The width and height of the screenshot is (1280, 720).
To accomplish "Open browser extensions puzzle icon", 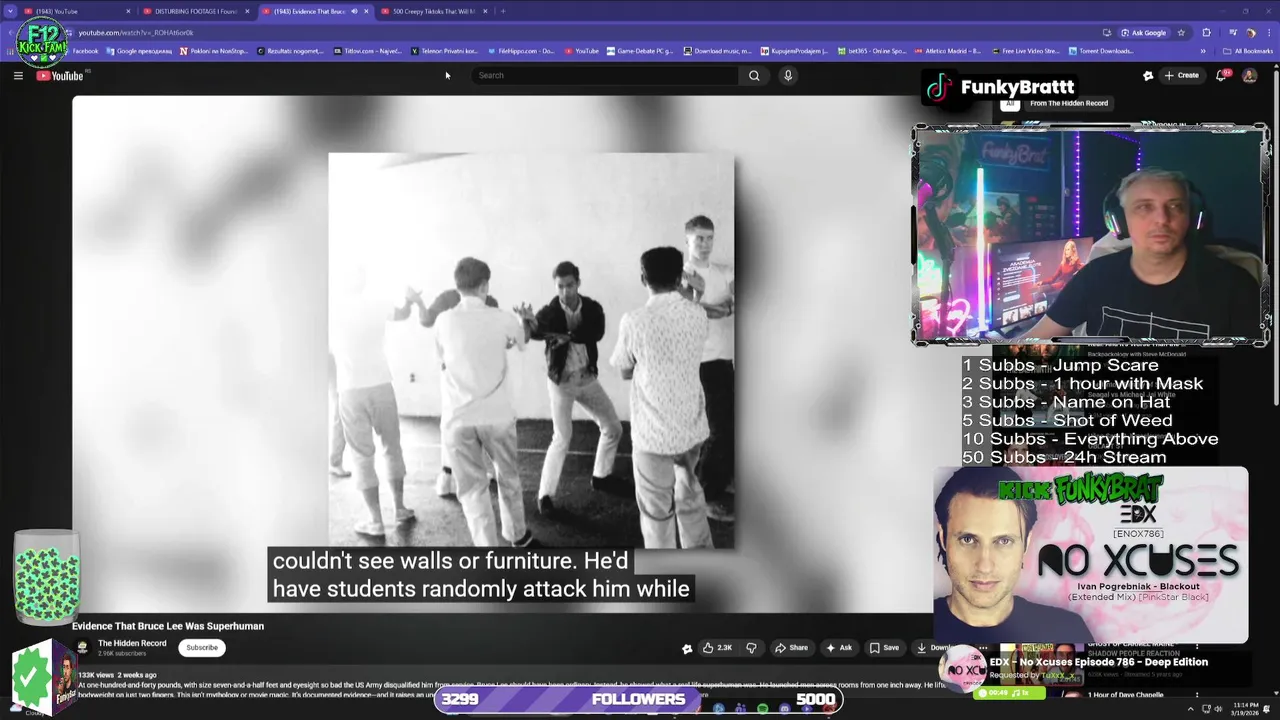I will coord(1206,32).
